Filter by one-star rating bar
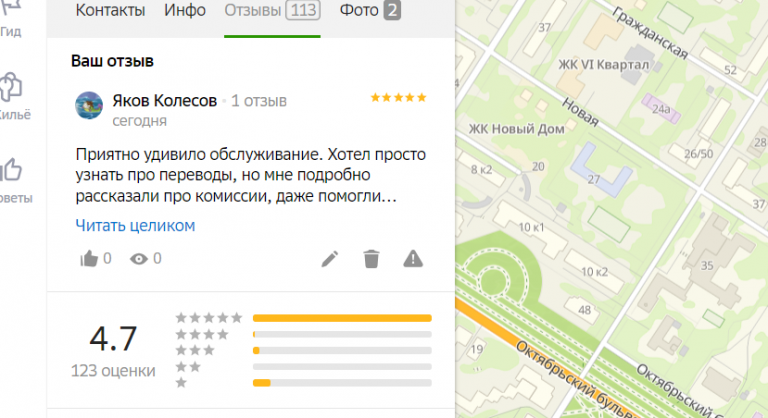This screenshot has width=768, height=418. 342,383
